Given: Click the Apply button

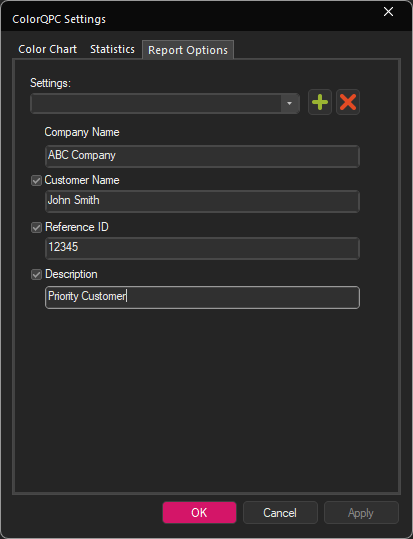Looking at the screenshot, I should pyautogui.click(x=361, y=513).
